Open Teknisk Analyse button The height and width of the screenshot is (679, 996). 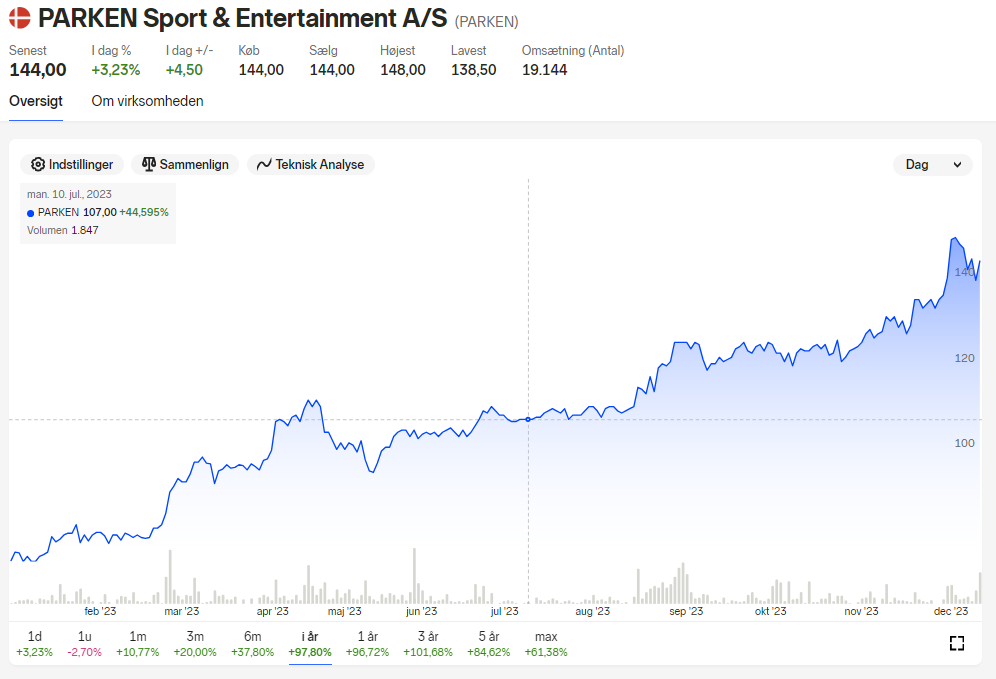[x=311, y=165]
